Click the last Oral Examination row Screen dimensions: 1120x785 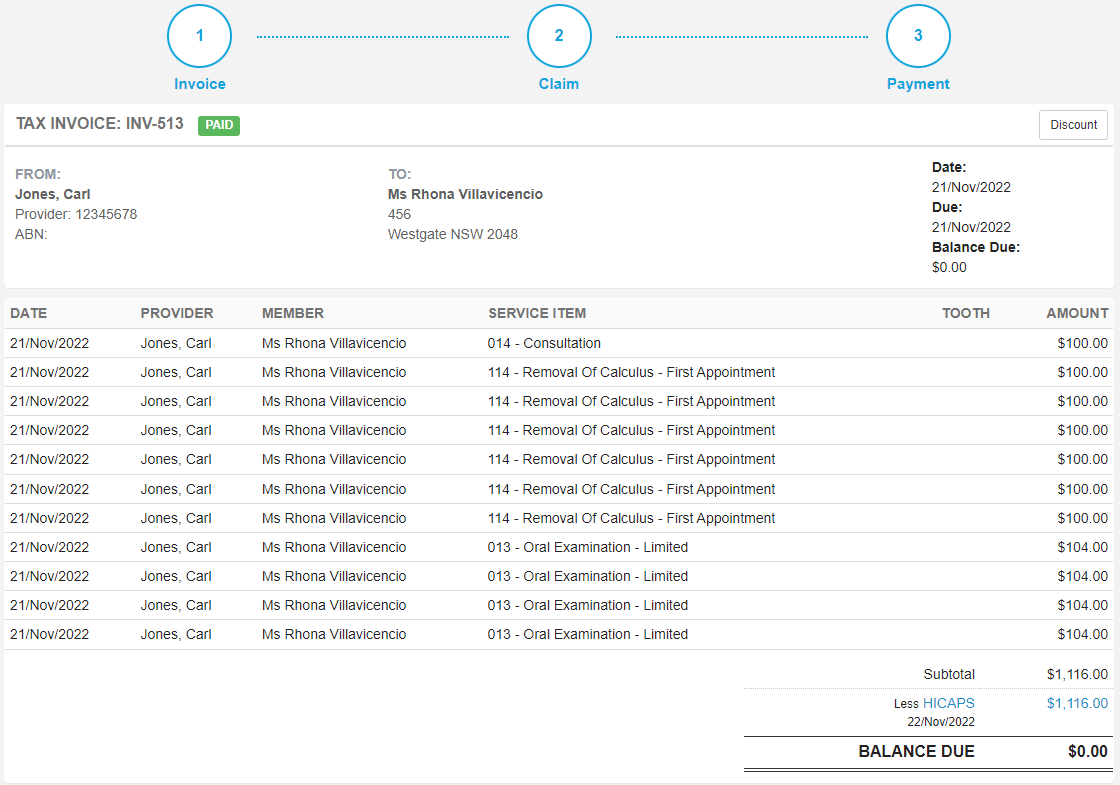[584, 634]
